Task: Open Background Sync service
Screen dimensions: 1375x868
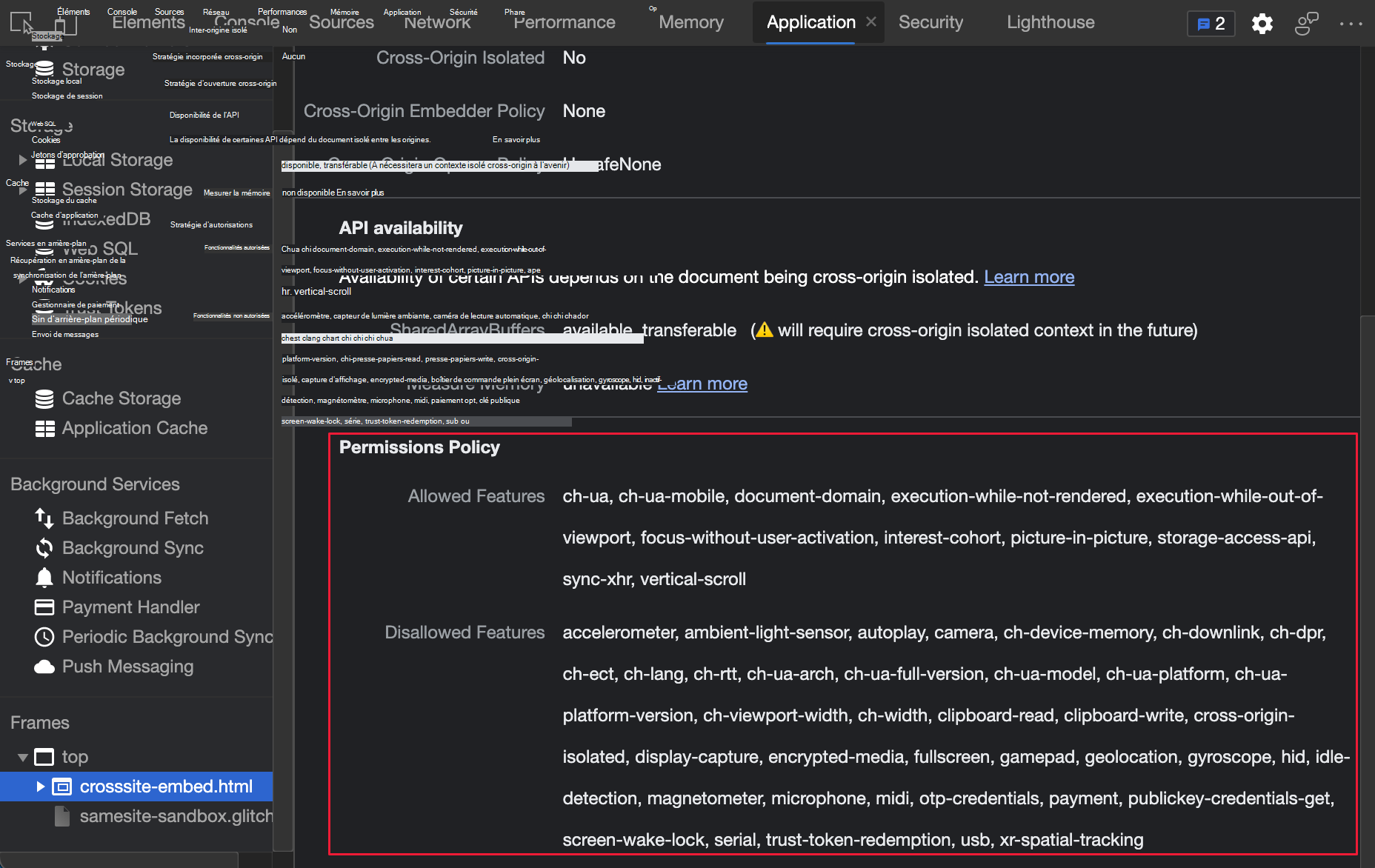Action: 133,548
